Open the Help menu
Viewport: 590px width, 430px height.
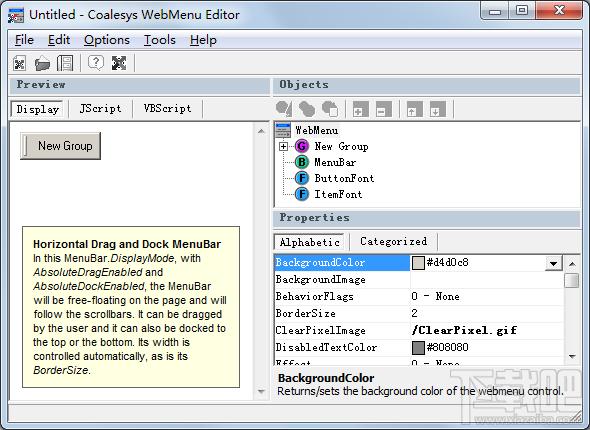point(203,40)
